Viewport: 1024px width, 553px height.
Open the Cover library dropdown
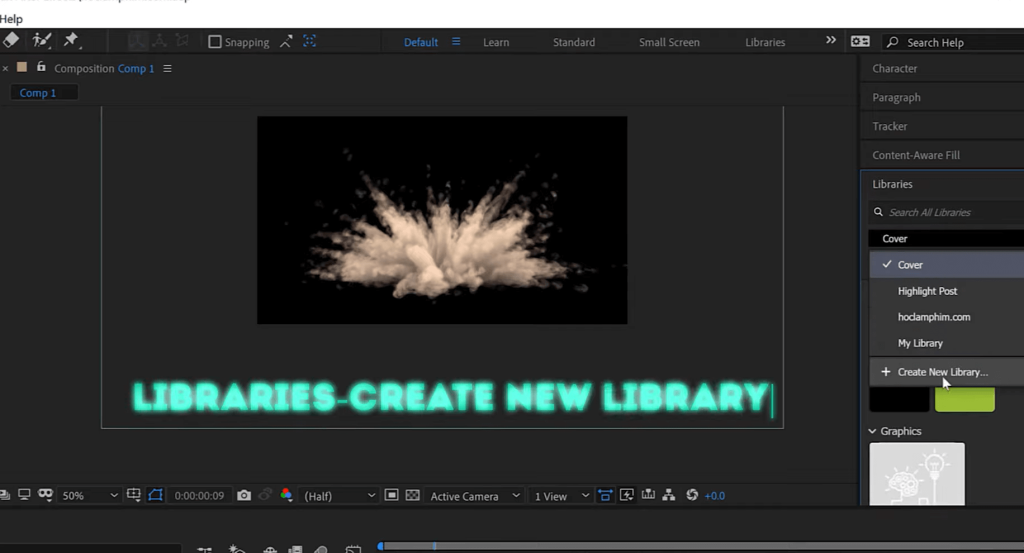946,239
